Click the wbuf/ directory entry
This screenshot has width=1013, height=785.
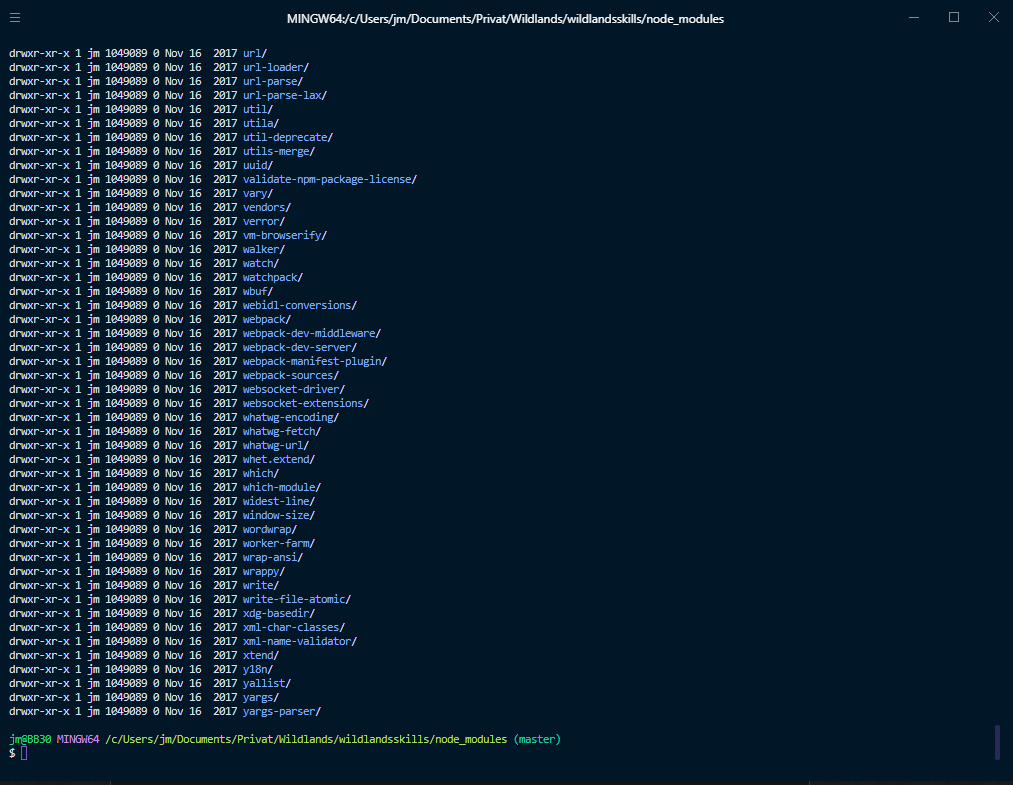[258, 291]
